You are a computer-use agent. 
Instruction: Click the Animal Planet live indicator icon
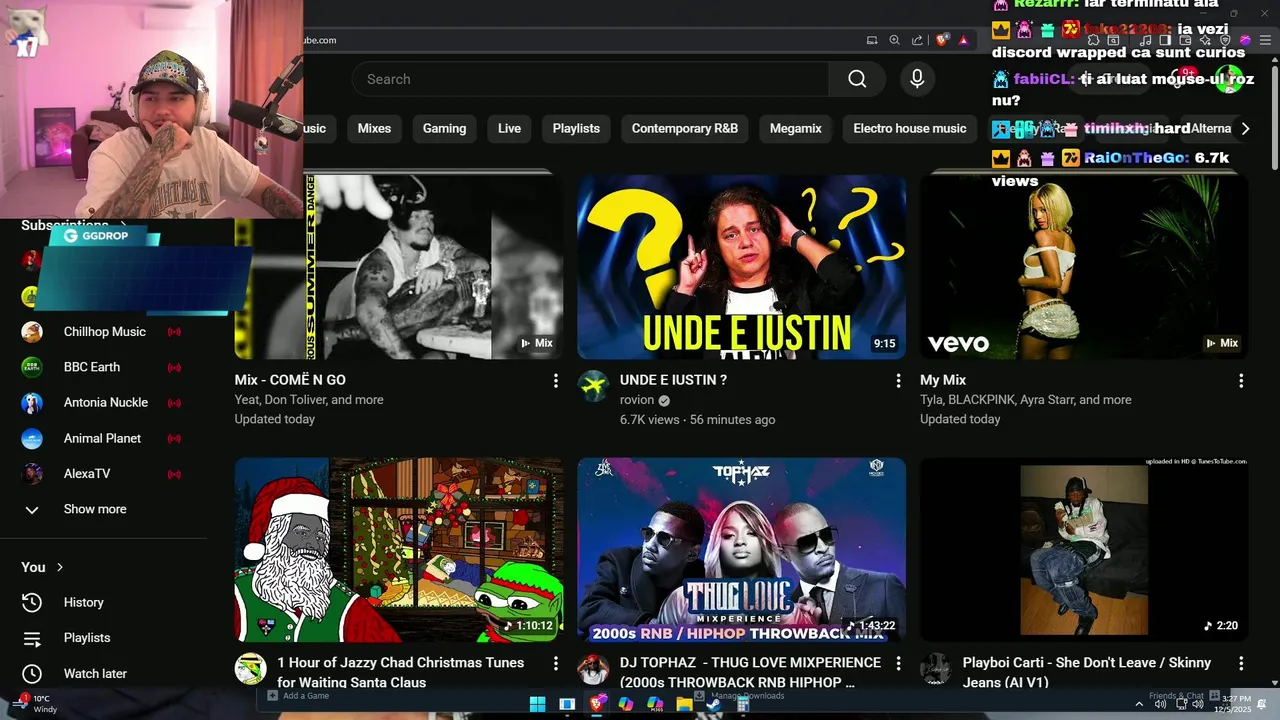coord(174,438)
